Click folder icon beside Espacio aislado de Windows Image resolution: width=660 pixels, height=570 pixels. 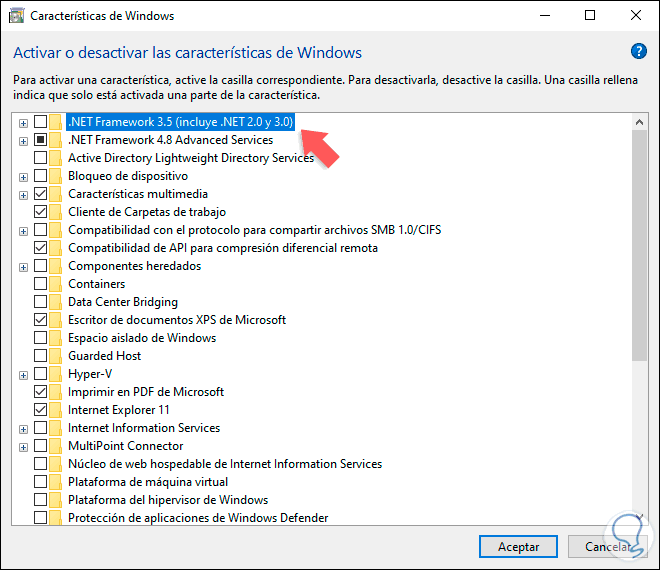point(55,338)
